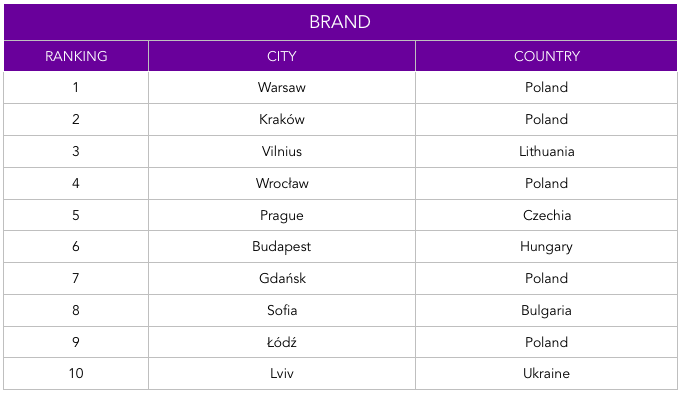Click the Czechia country cell

(x=546, y=215)
